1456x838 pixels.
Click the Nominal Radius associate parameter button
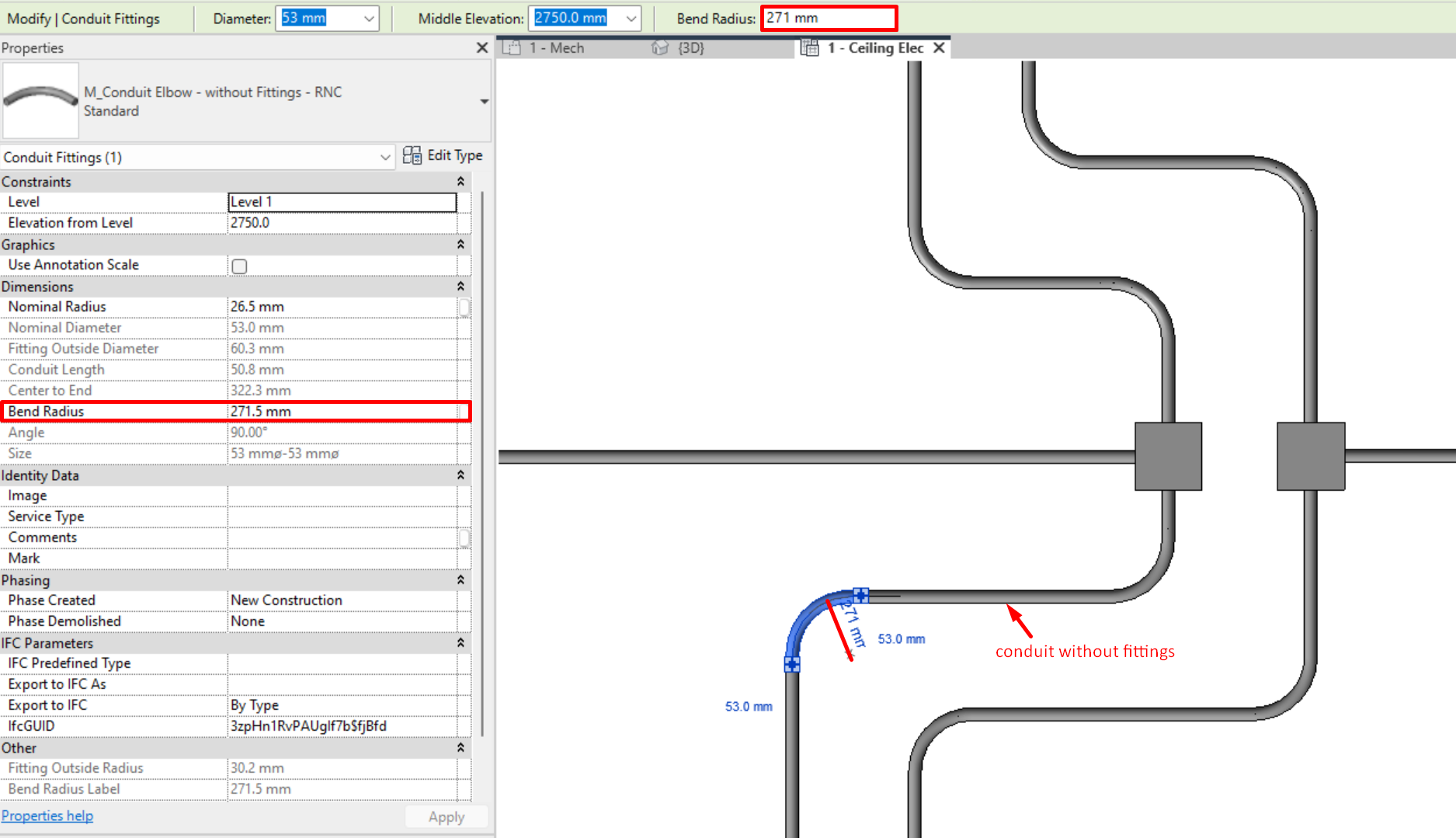(464, 307)
